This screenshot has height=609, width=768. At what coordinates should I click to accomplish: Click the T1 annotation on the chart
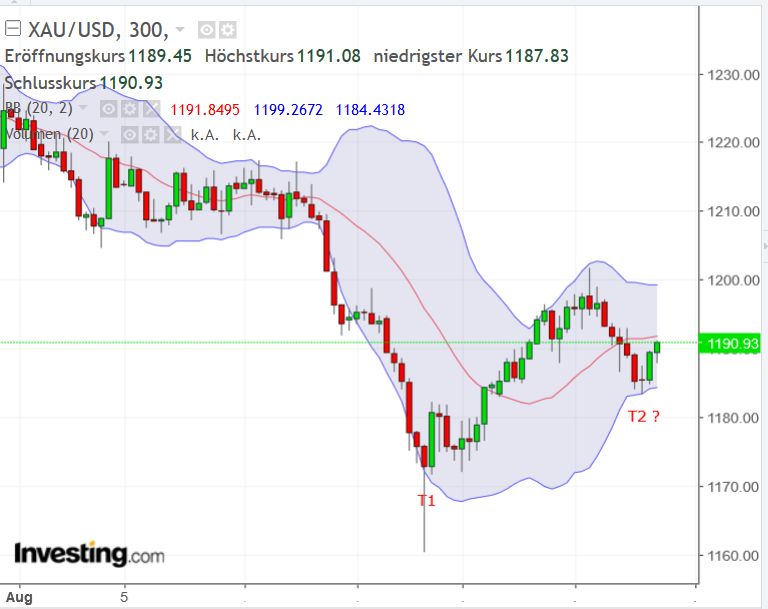click(x=426, y=501)
